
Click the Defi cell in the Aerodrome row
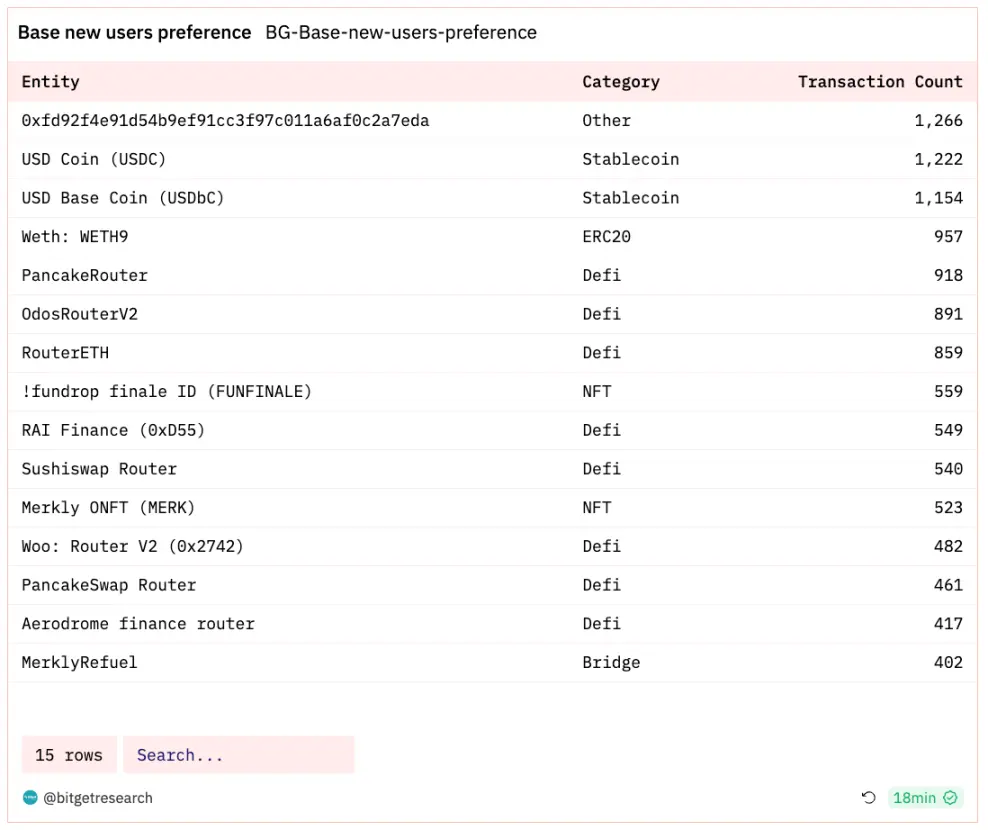[x=602, y=623]
